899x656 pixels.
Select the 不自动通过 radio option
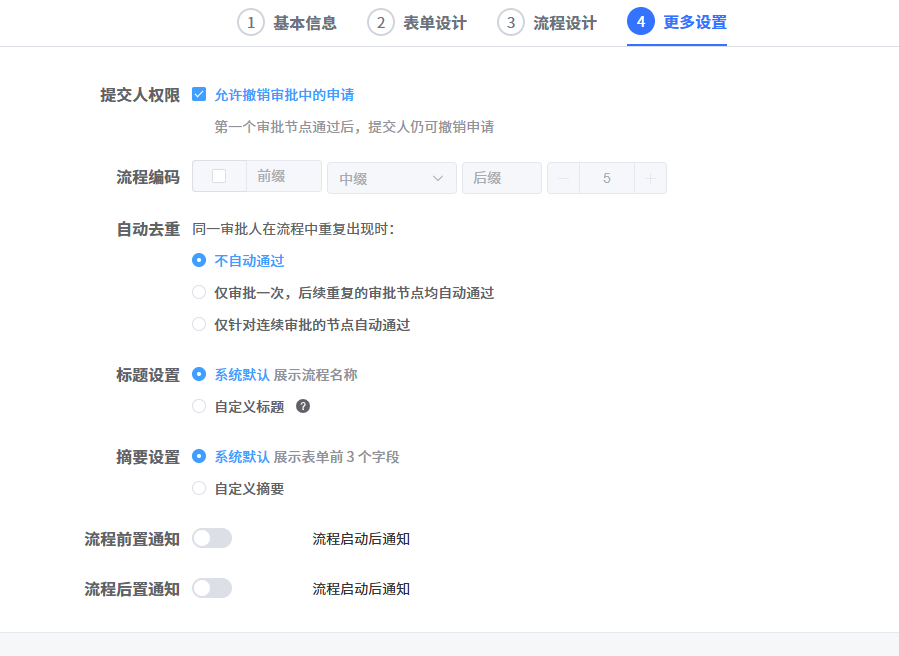pos(198,260)
